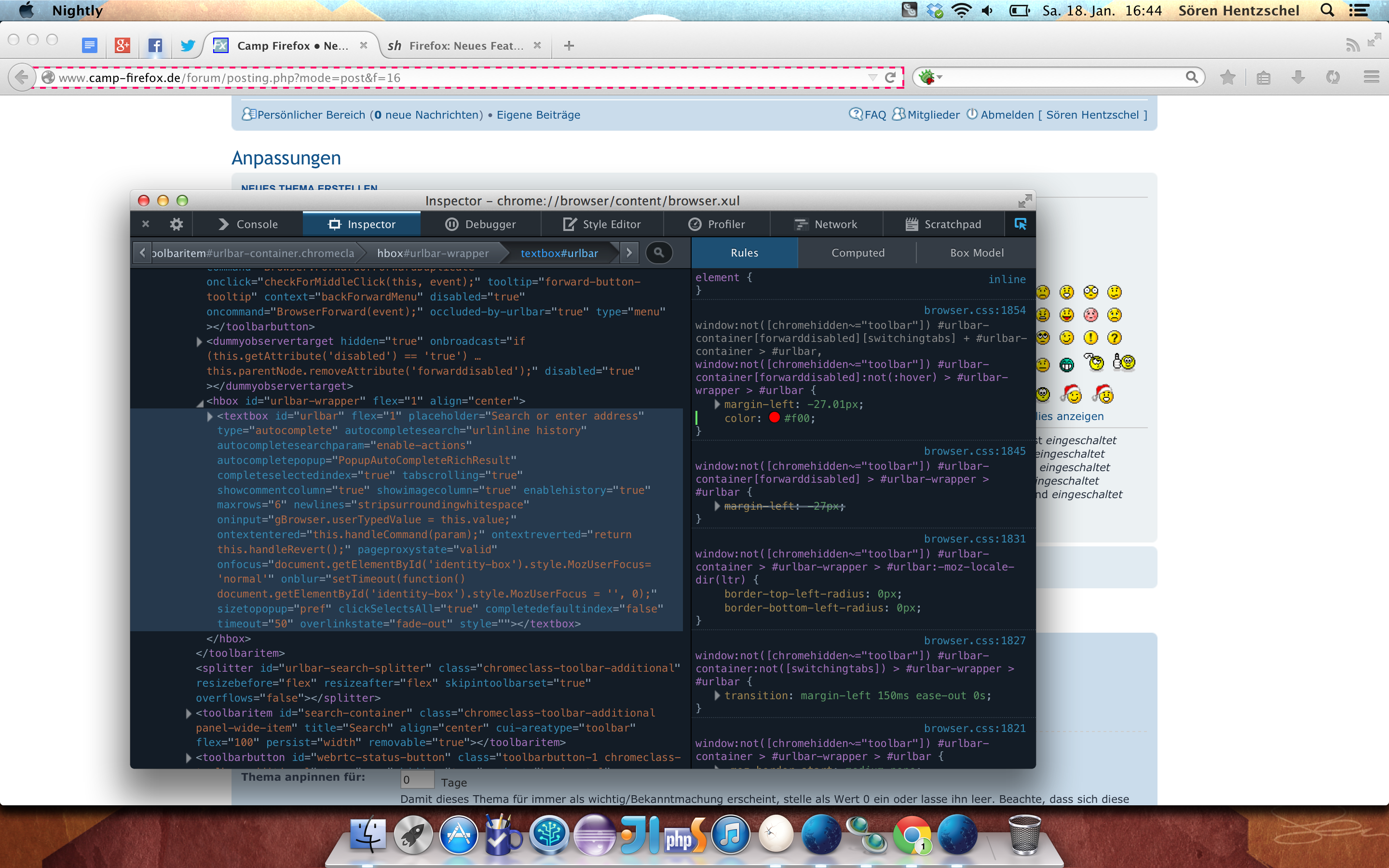Switch to the Computed tab
The width and height of the screenshot is (1389, 868).
[x=858, y=253]
